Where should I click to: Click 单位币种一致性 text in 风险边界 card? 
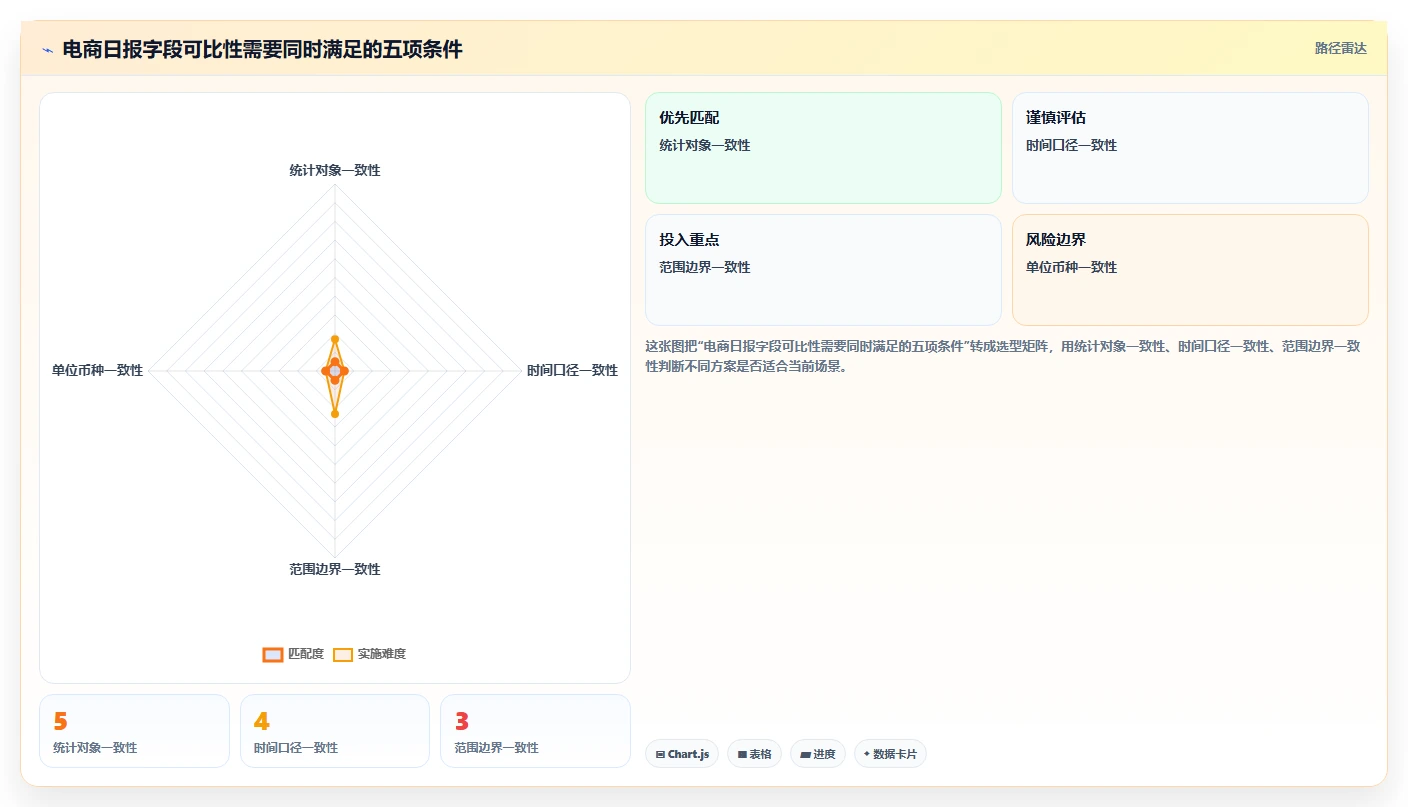tap(1071, 267)
